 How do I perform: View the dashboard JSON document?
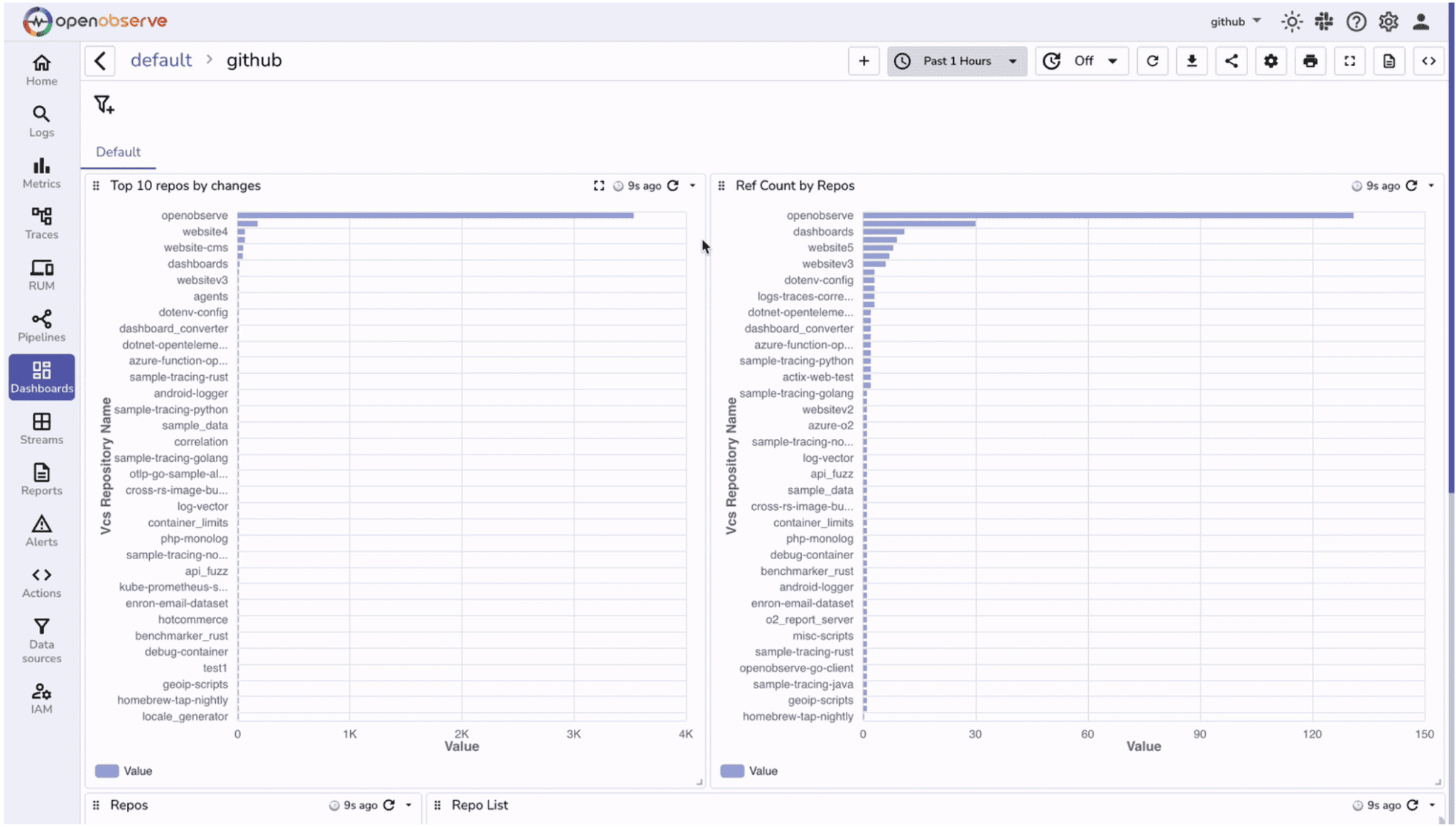(x=1389, y=61)
